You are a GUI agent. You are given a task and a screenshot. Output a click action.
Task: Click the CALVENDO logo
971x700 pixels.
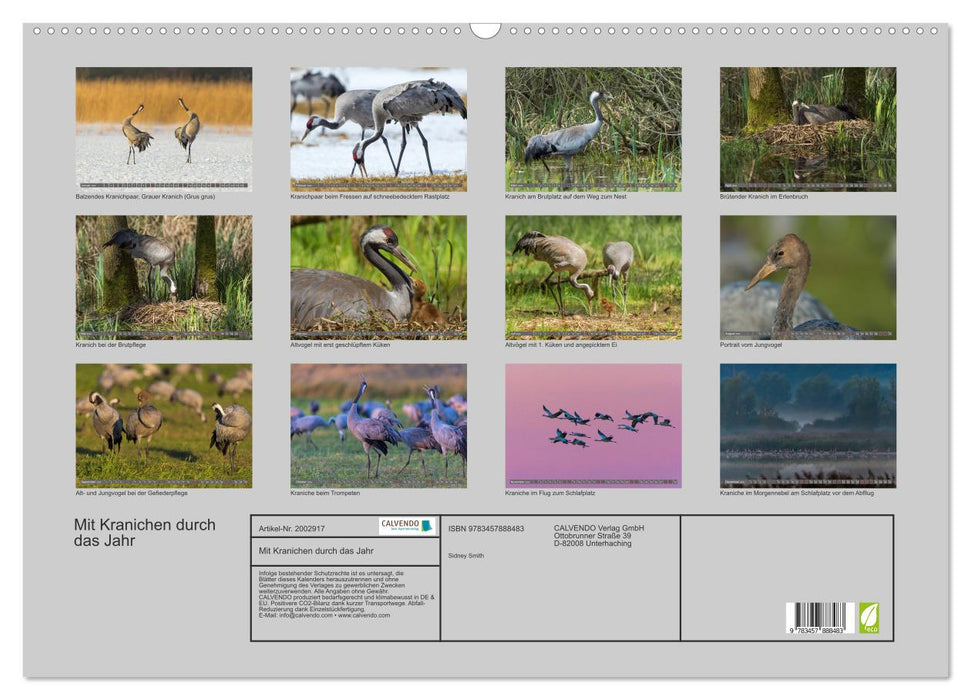tap(407, 526)
